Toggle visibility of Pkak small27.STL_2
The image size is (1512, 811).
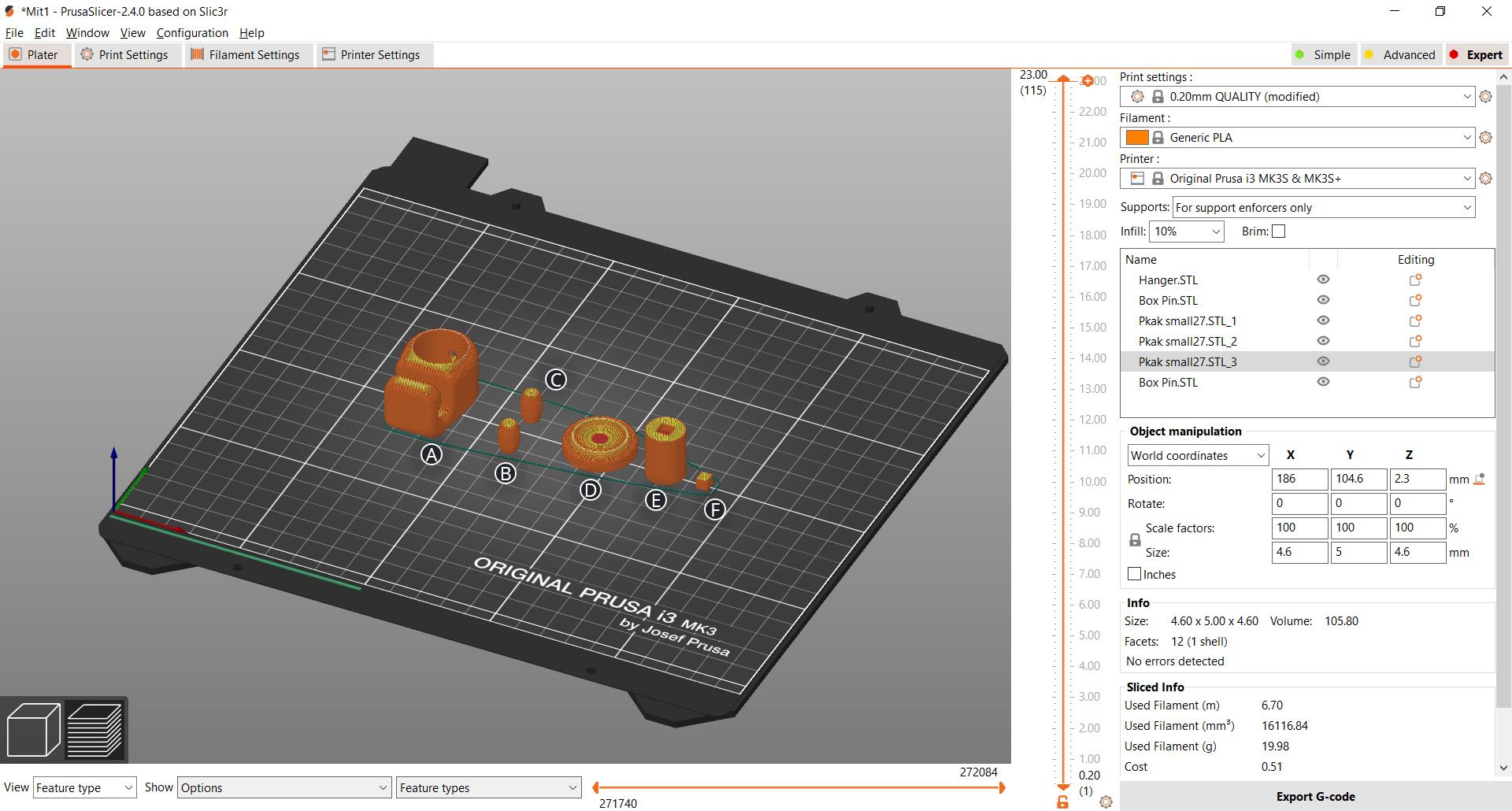(x=1323, y=341)
